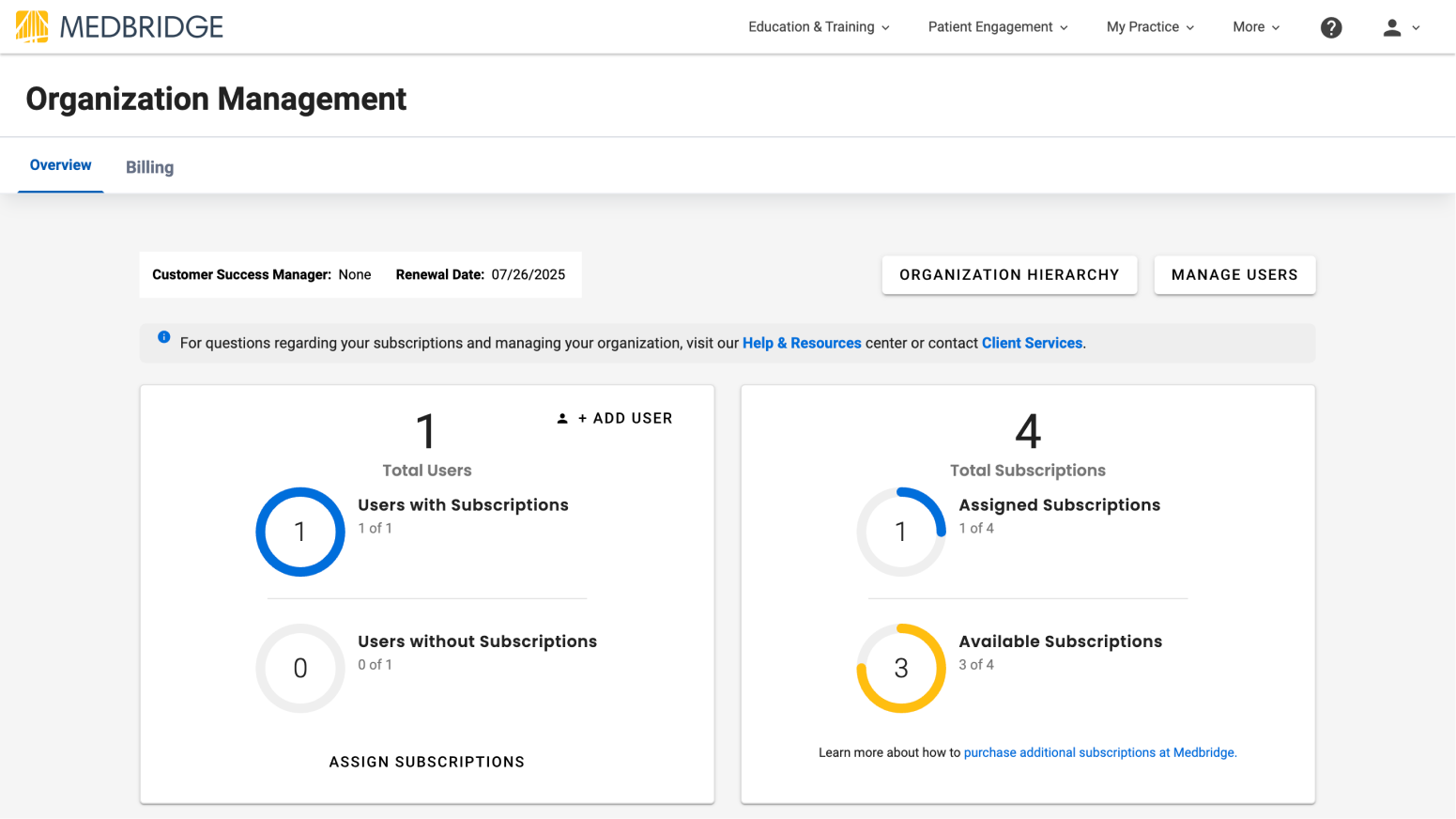Click the Total Subscriptions label
Viewport: 1456px width, 819px height.
coord(1028,471)
